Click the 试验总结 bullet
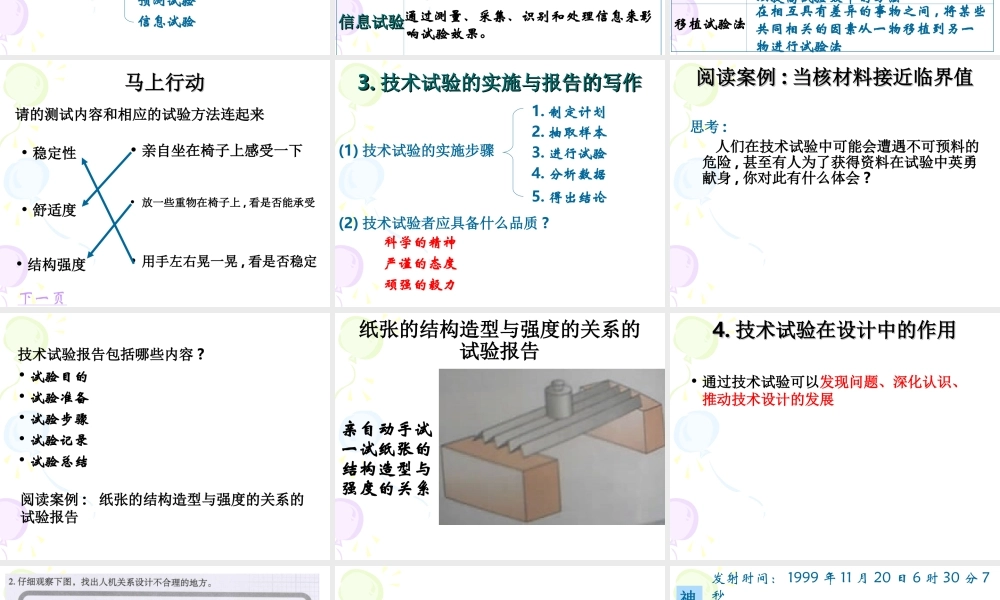The image size is (1000, 600). (x=59, y=461)
